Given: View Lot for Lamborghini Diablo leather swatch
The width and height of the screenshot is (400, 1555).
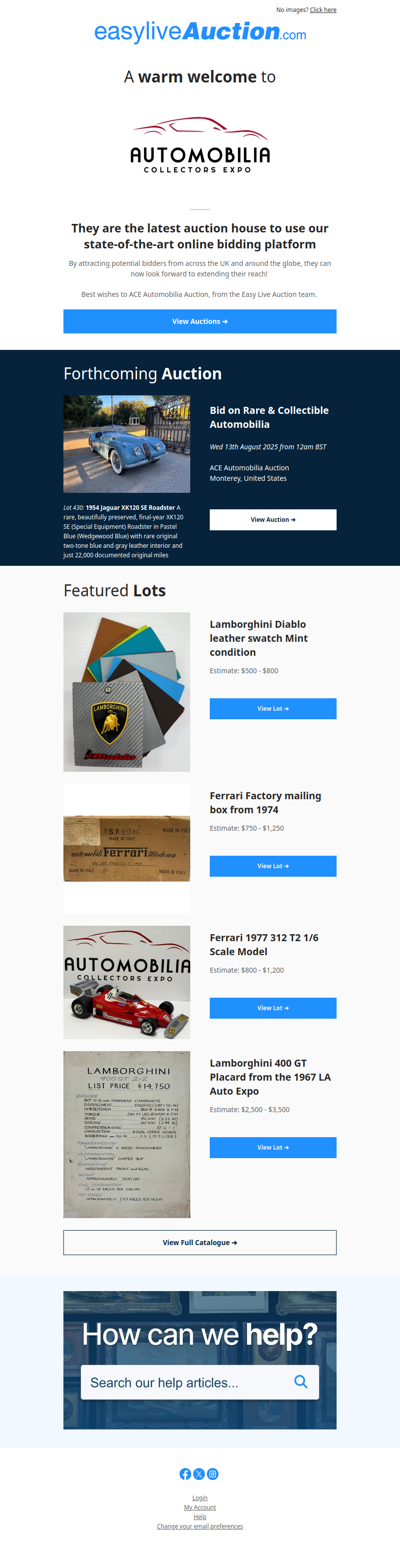Looking at the screenshot, I should (x=273, y=709).
